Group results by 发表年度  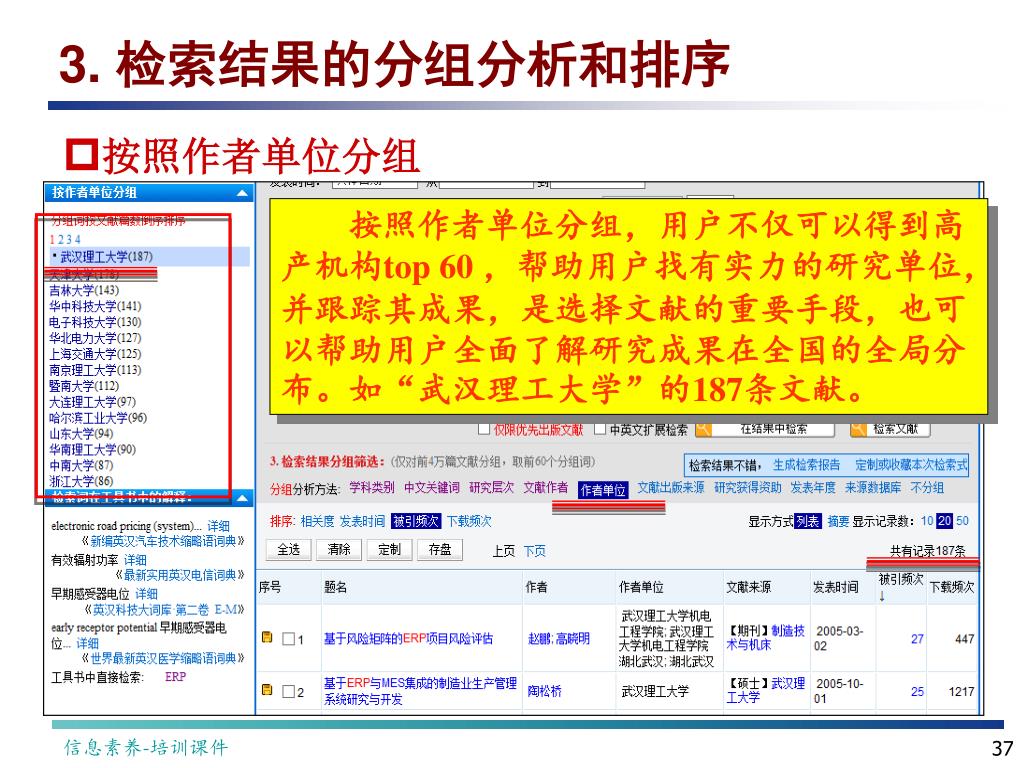point(813,488)
